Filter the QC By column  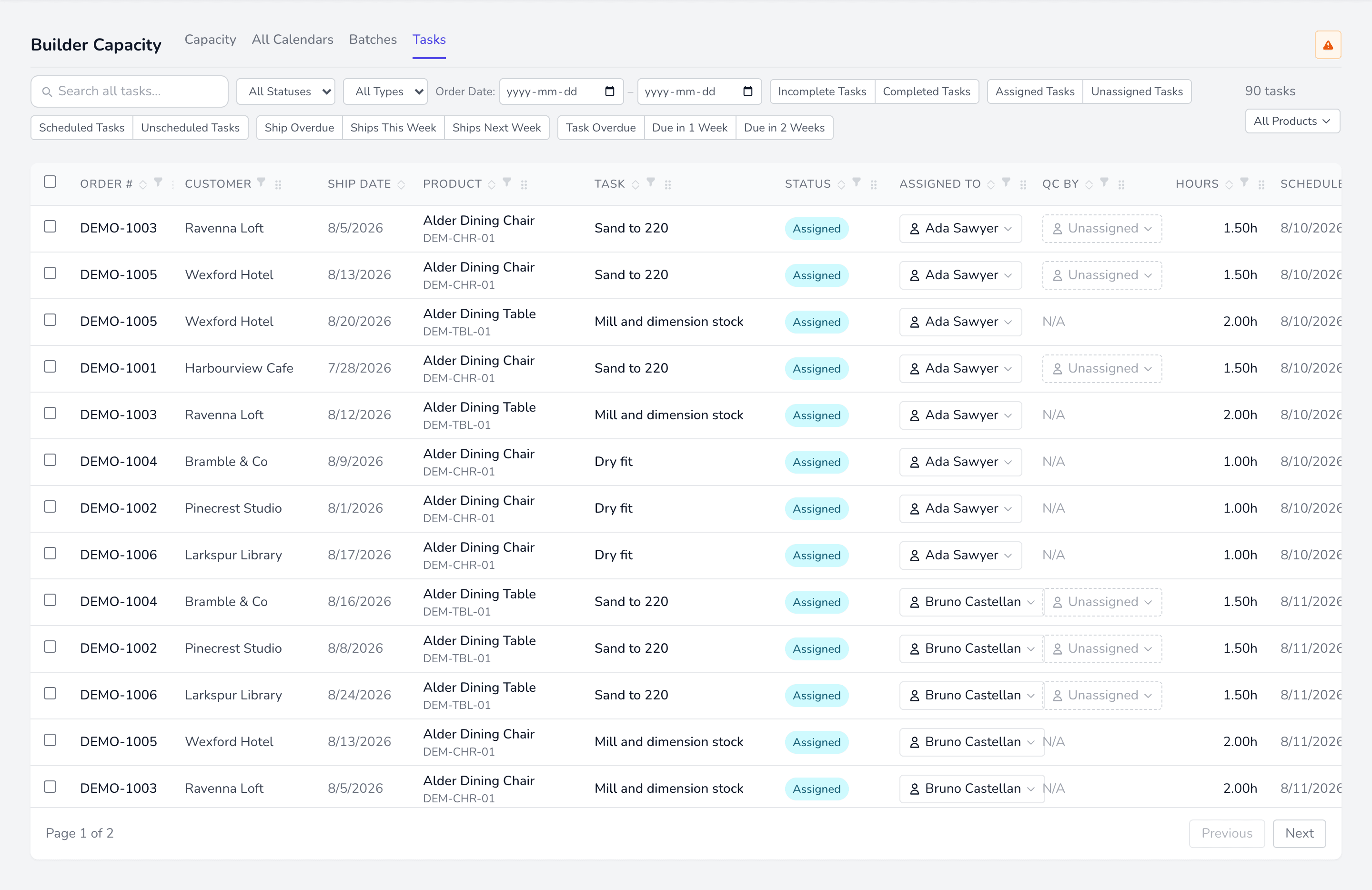pos(1104,182)
